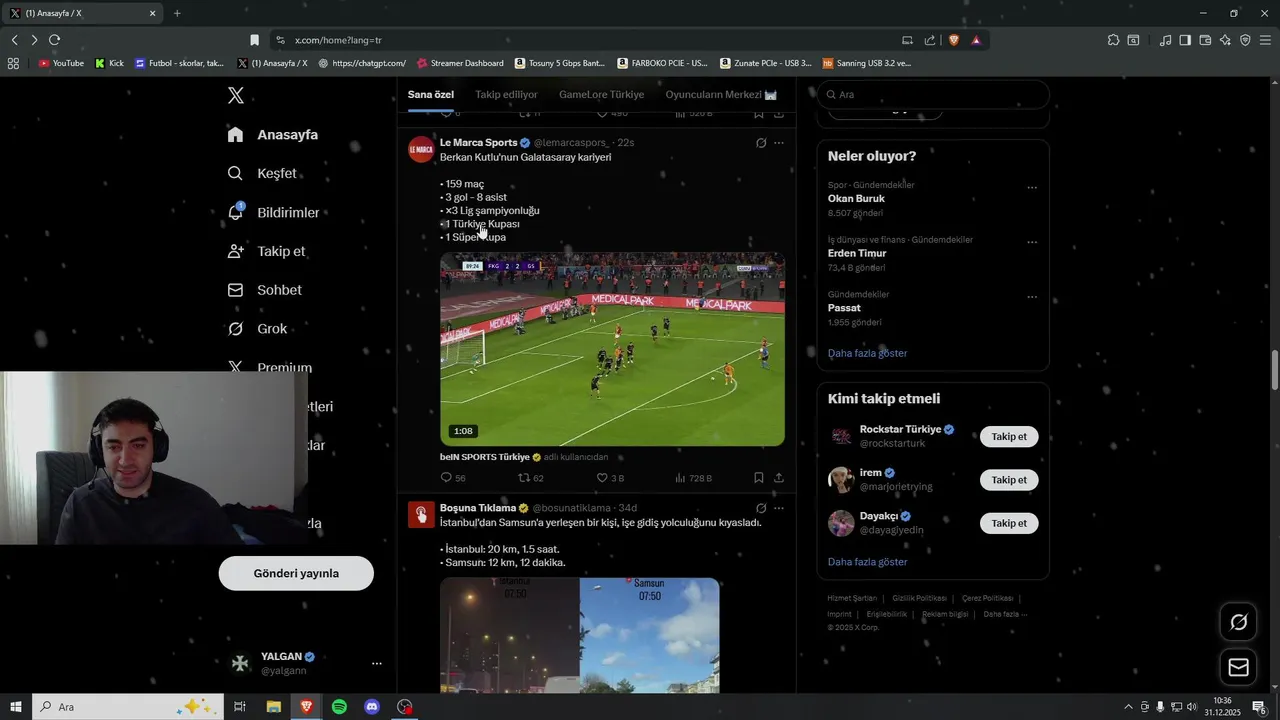
Task: Open Brave Wallet icon
Action: [1205, 40]
